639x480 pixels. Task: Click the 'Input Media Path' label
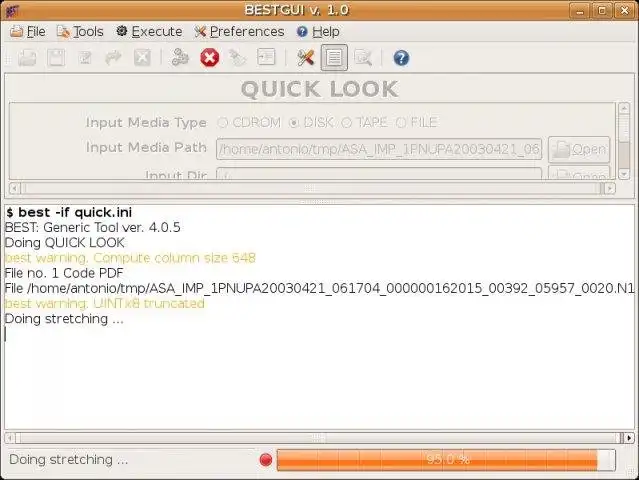click(146, 147)
